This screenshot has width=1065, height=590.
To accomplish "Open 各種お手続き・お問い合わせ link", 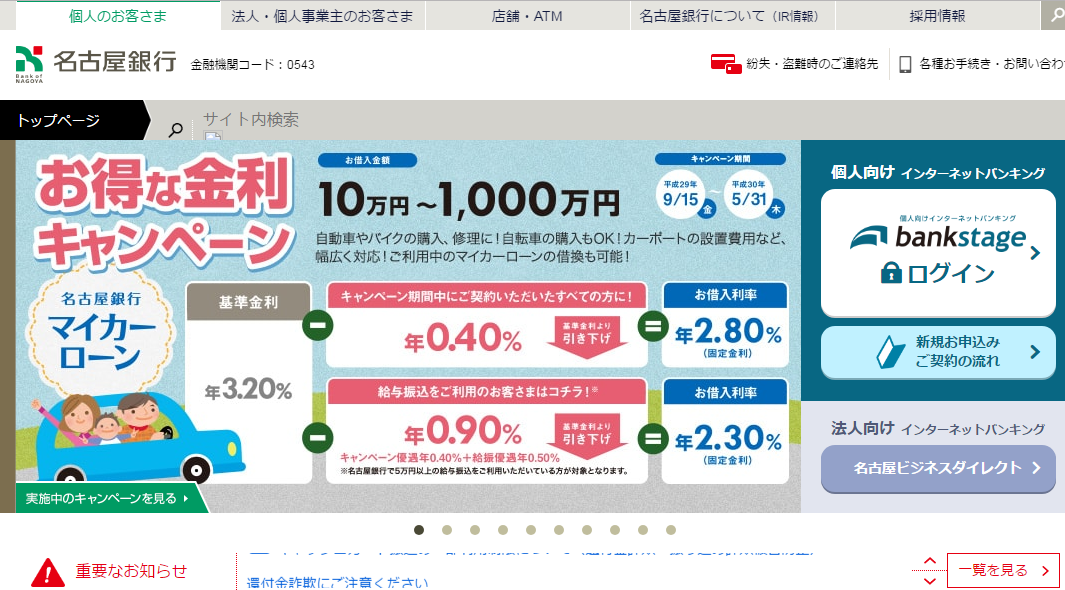I will (x=981, y=64).
